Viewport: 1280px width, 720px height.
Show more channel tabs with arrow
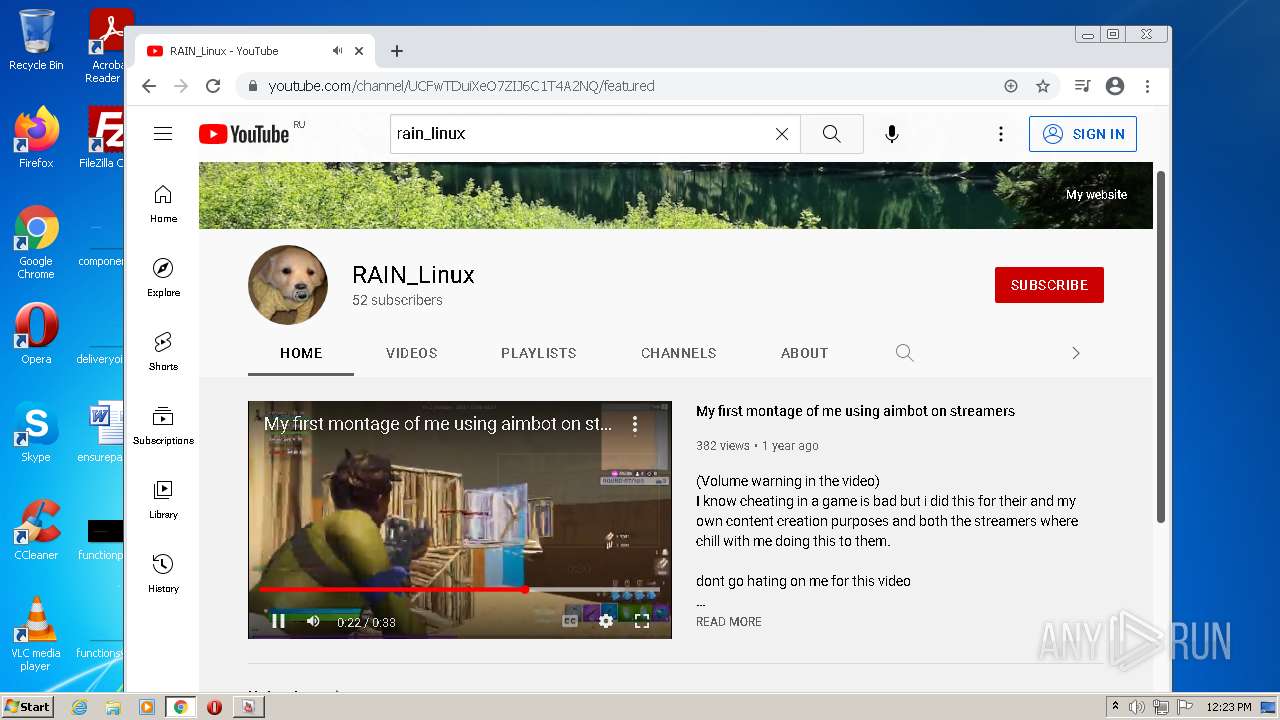[x=1076, y=353]
